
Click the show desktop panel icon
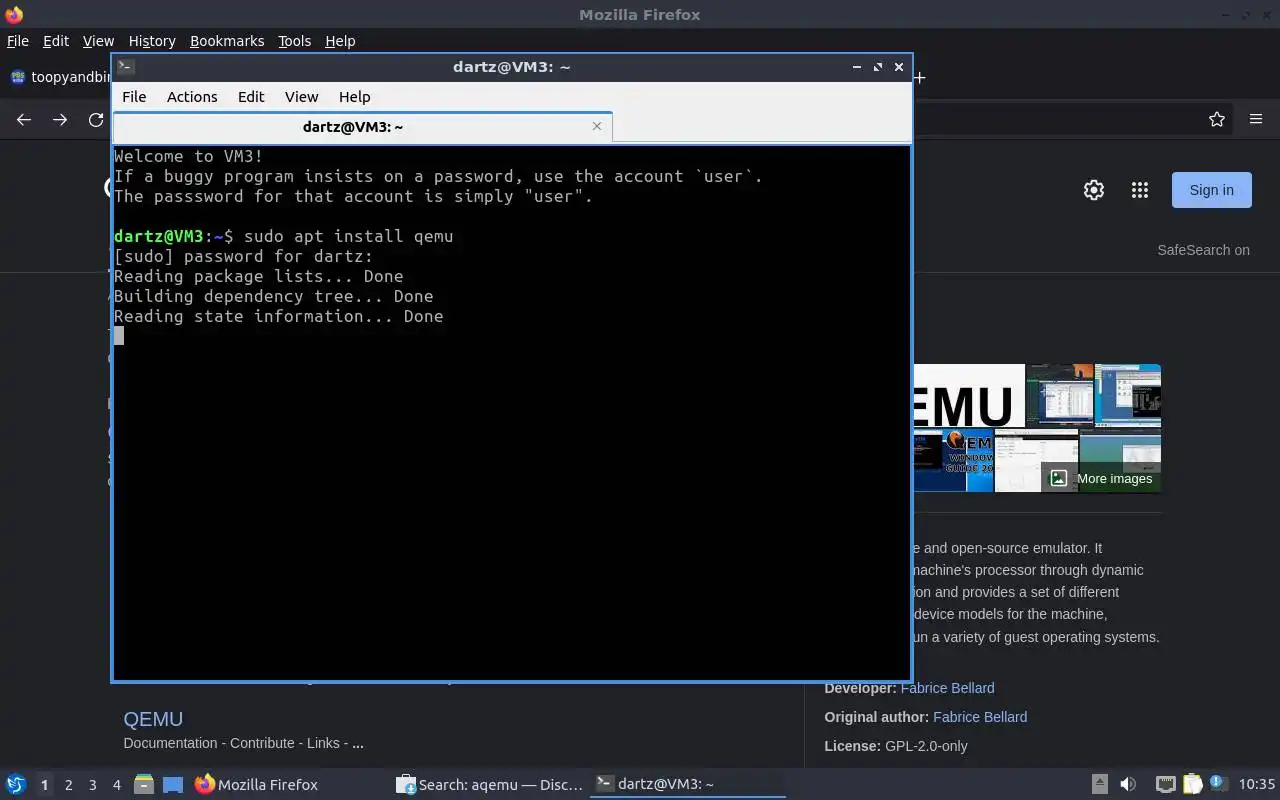[x=172, y=784]
